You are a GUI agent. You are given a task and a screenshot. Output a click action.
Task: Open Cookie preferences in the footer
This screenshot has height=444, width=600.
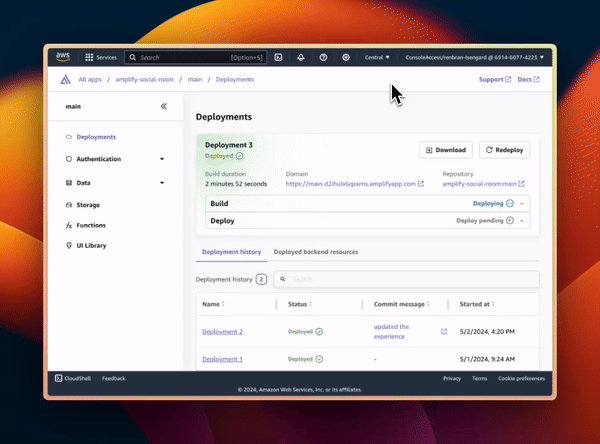tap(522, 379)
